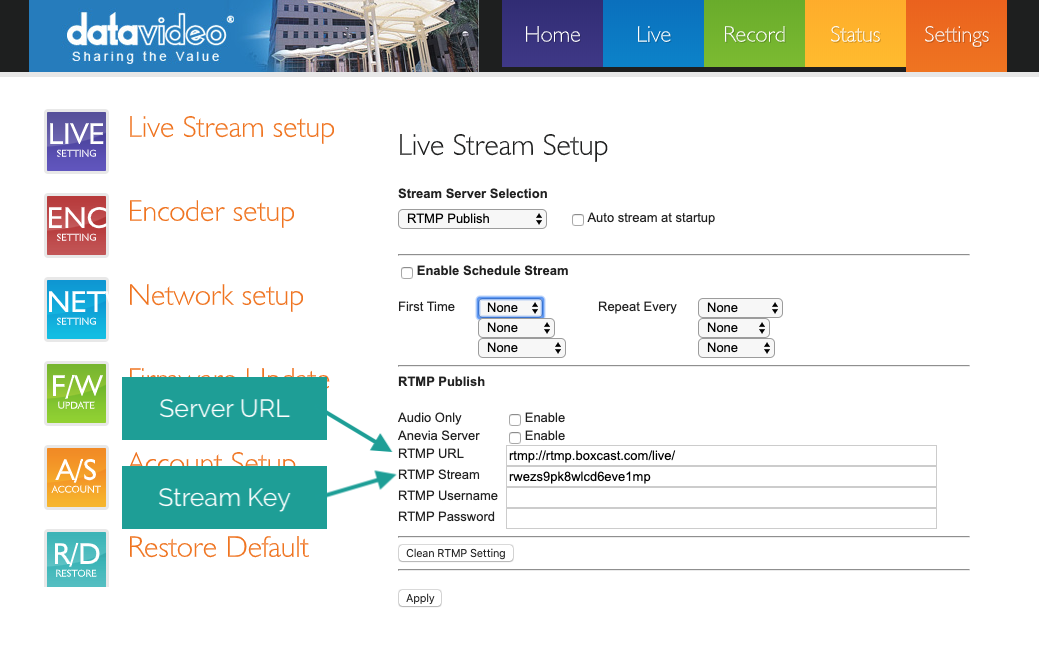Open the RTMP Publish server dropdown
The image size is (1039, 656).
pyautogui.click(x=472, y=219)
